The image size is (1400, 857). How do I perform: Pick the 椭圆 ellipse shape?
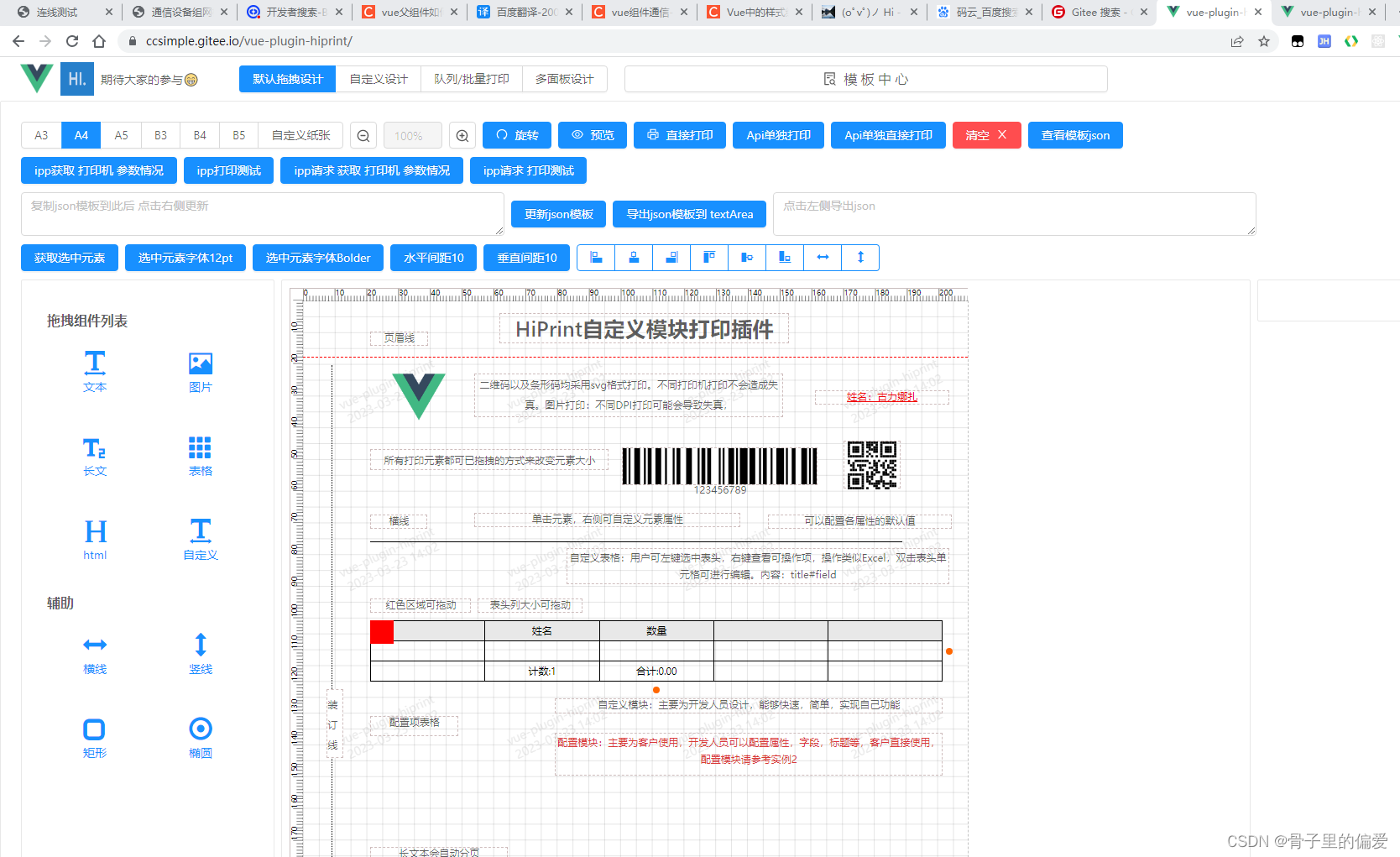tap(201, 738)
